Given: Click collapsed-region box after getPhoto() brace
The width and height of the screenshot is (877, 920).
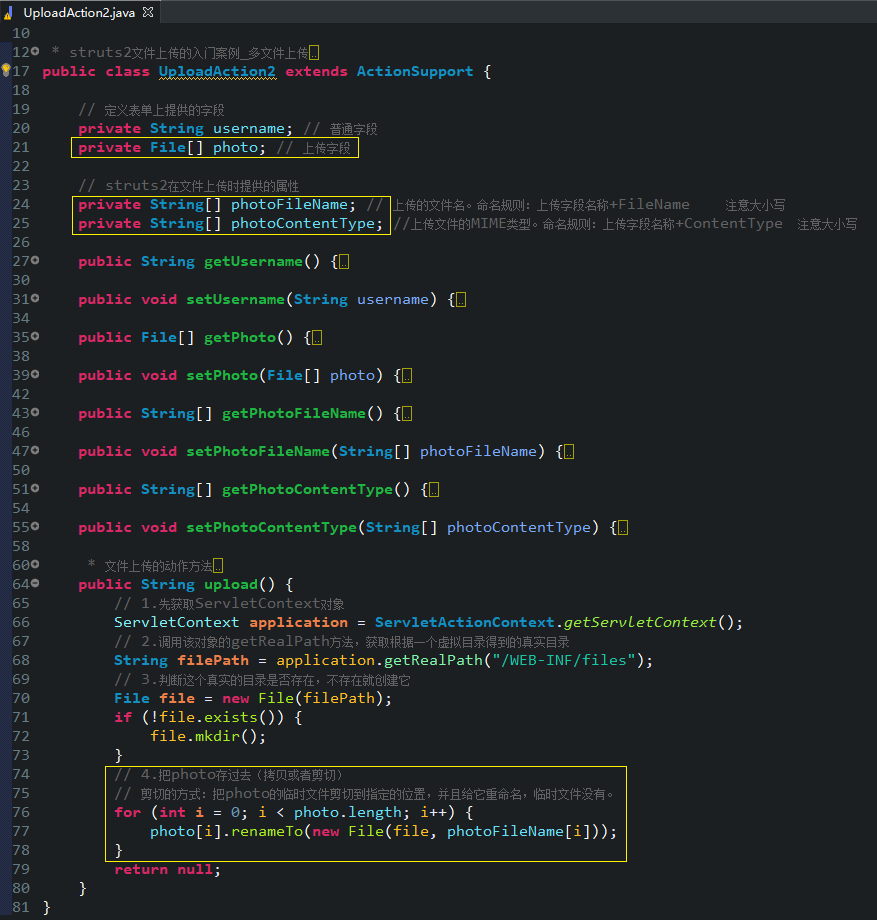Looking at the screenshot, I should point(317,338).
